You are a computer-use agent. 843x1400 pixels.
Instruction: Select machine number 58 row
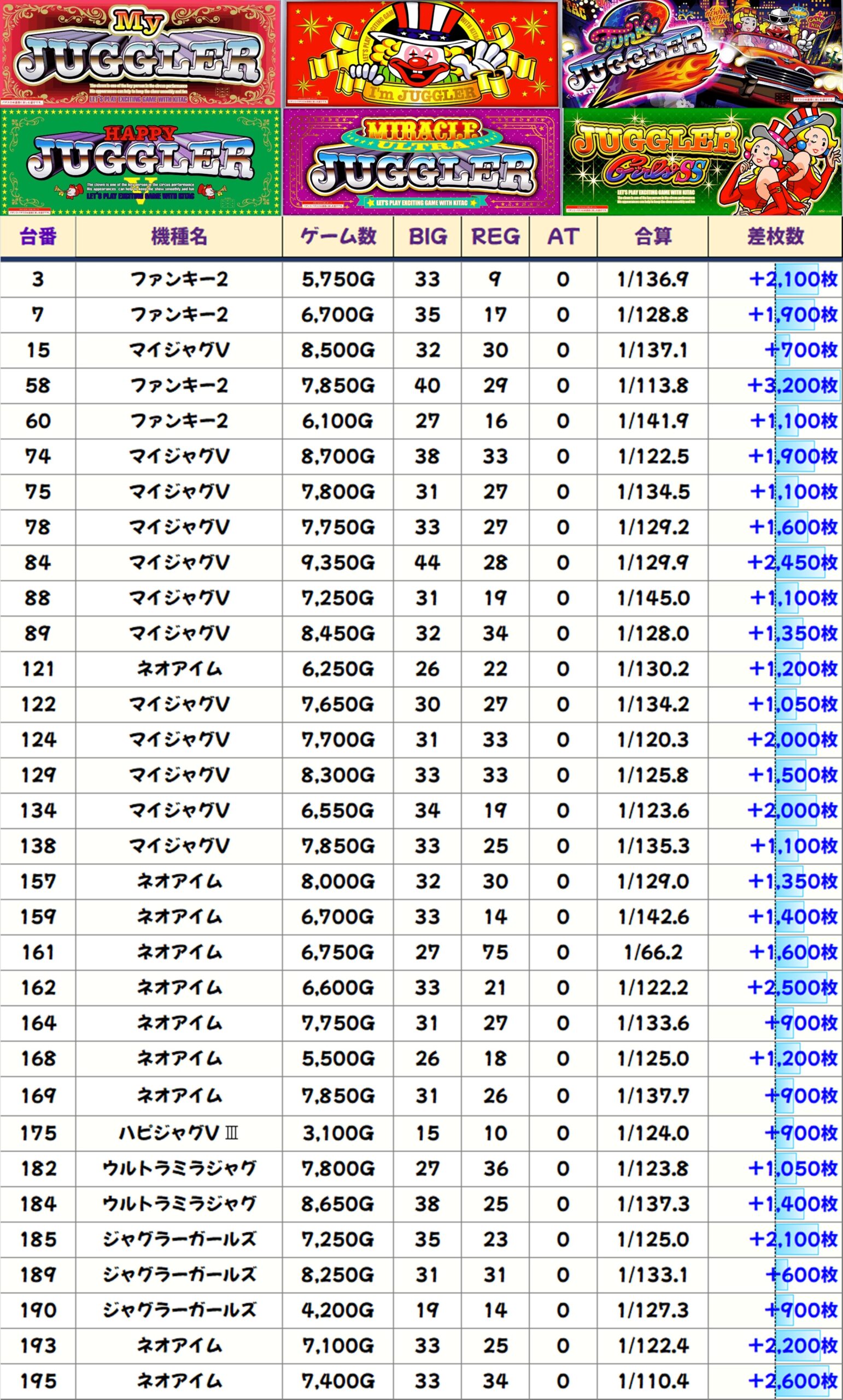tap(38, 386)
